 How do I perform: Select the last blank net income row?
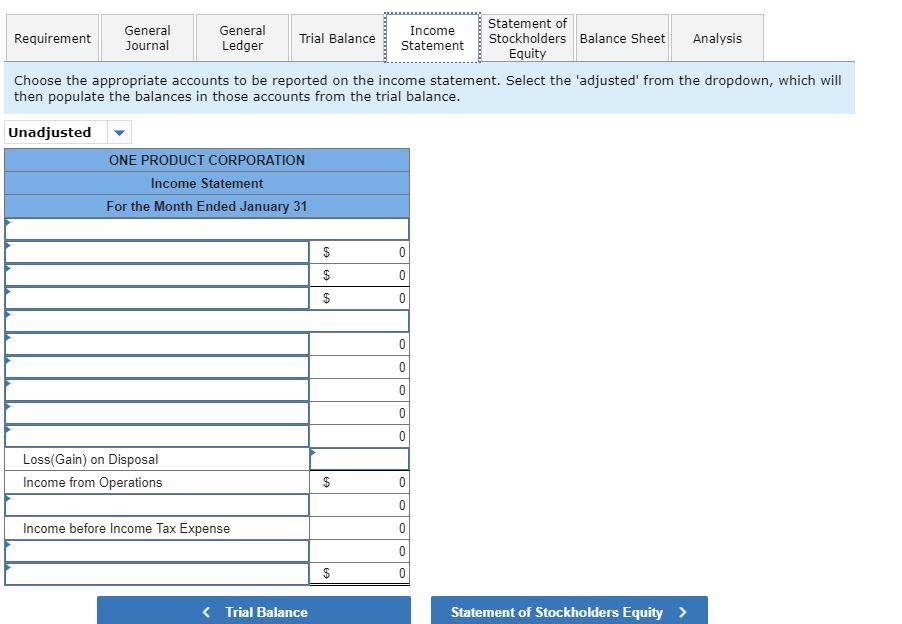(157, 573)
